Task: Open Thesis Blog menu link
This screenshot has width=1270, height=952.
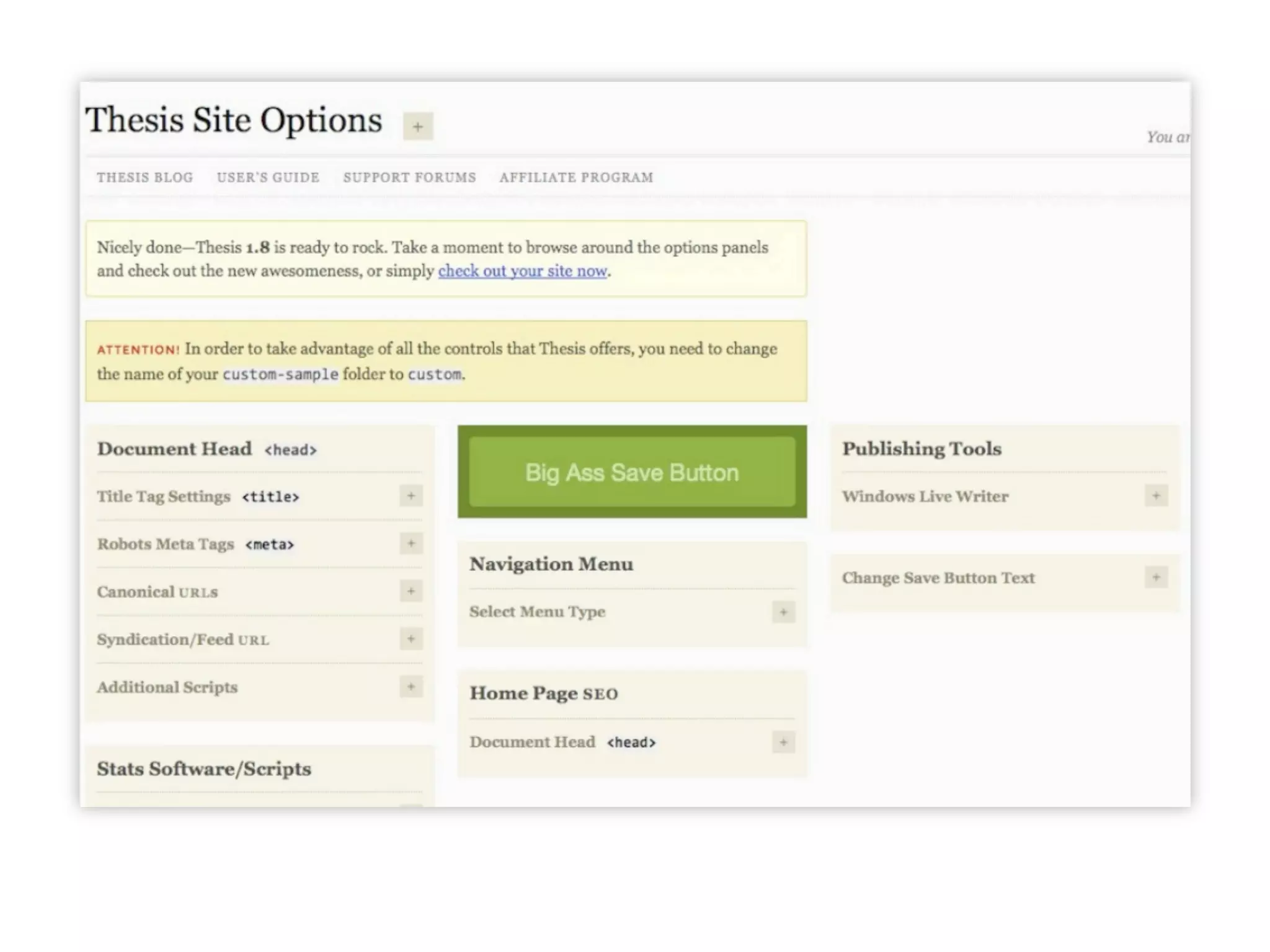Action: pos(144,178)
